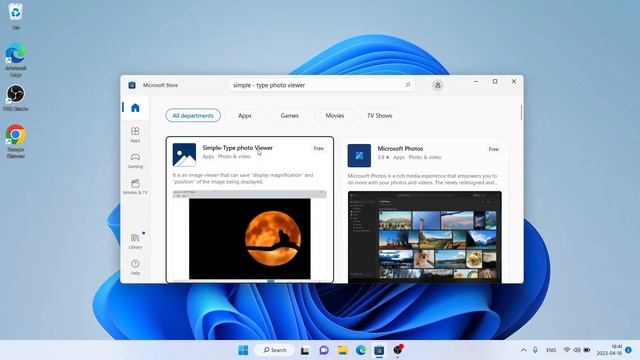Open the Simple-Type photo Viewer title
The image size is (640, 360).
tap(238, 148)
